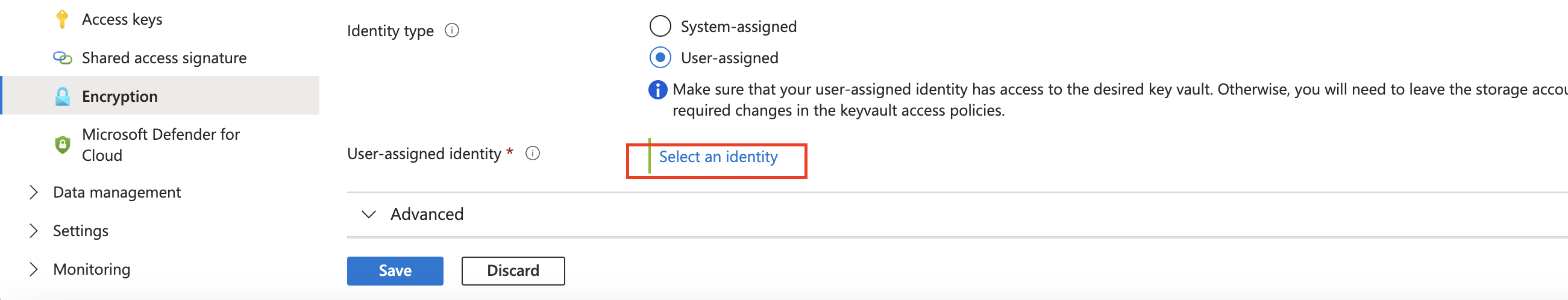The width and height of the screenshot is (1568, 300).
Task: Collapse the Advanced section chevron
Action: coord(369,214)
